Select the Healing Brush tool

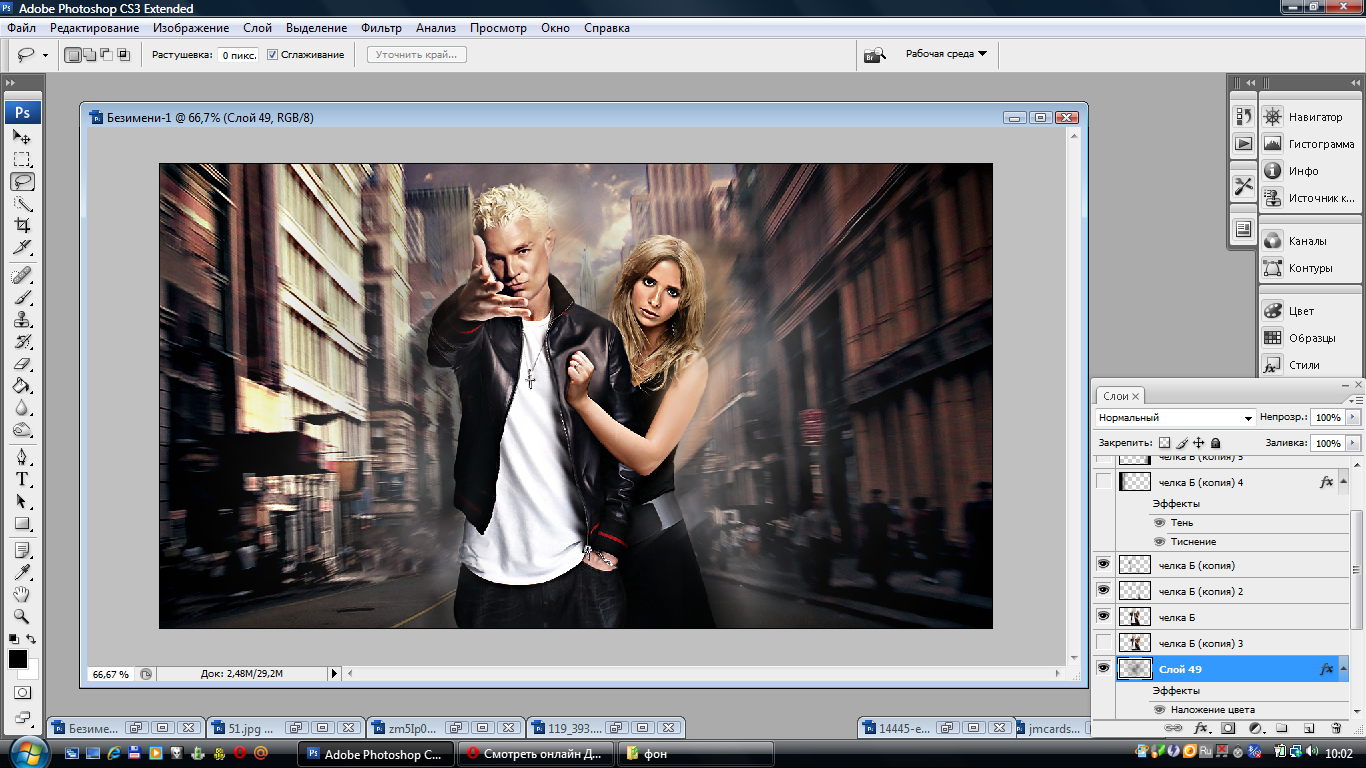tap(22, 275)
